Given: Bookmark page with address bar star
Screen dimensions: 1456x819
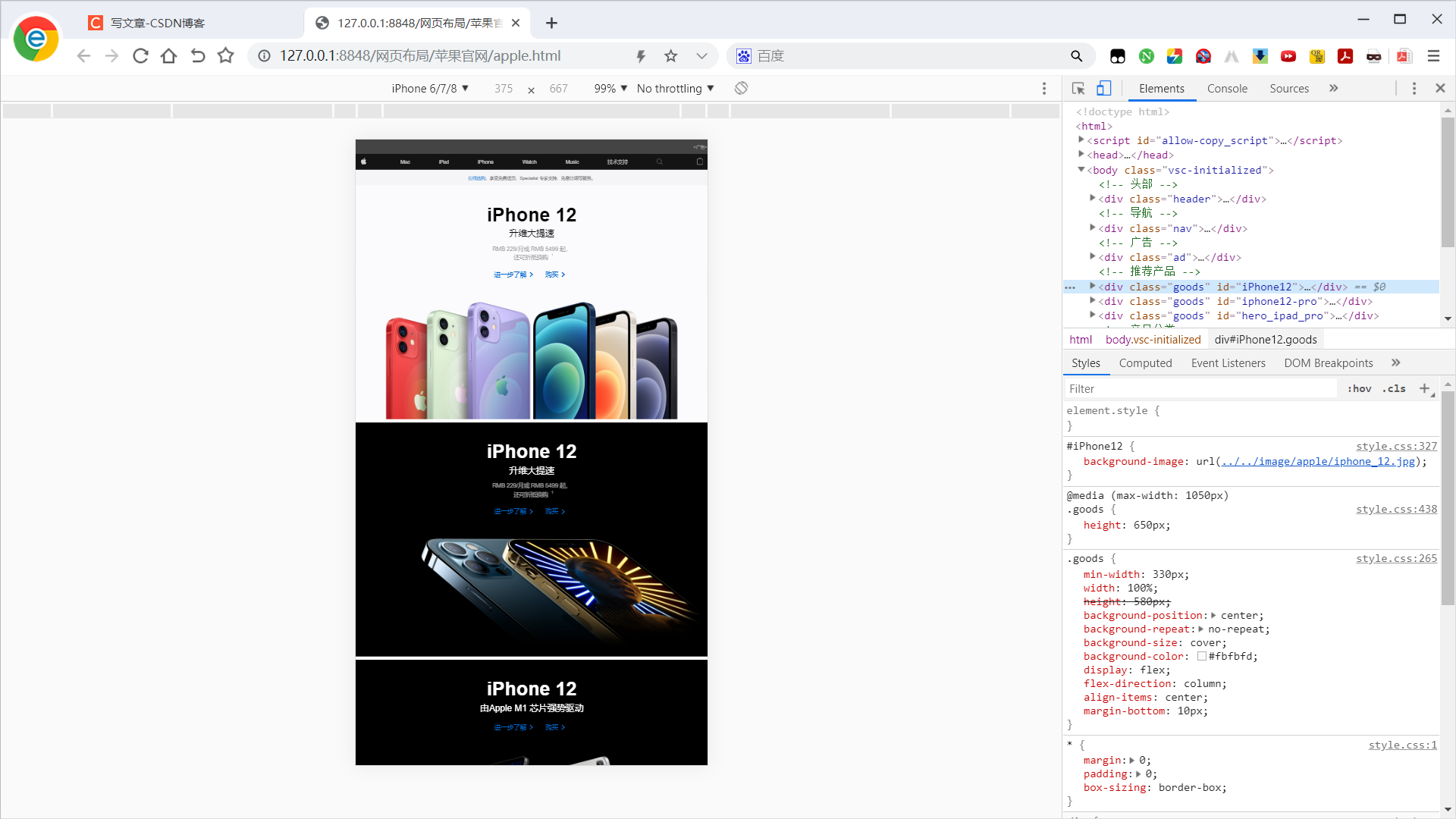Looking at the screenshot, I should point(670,55).
